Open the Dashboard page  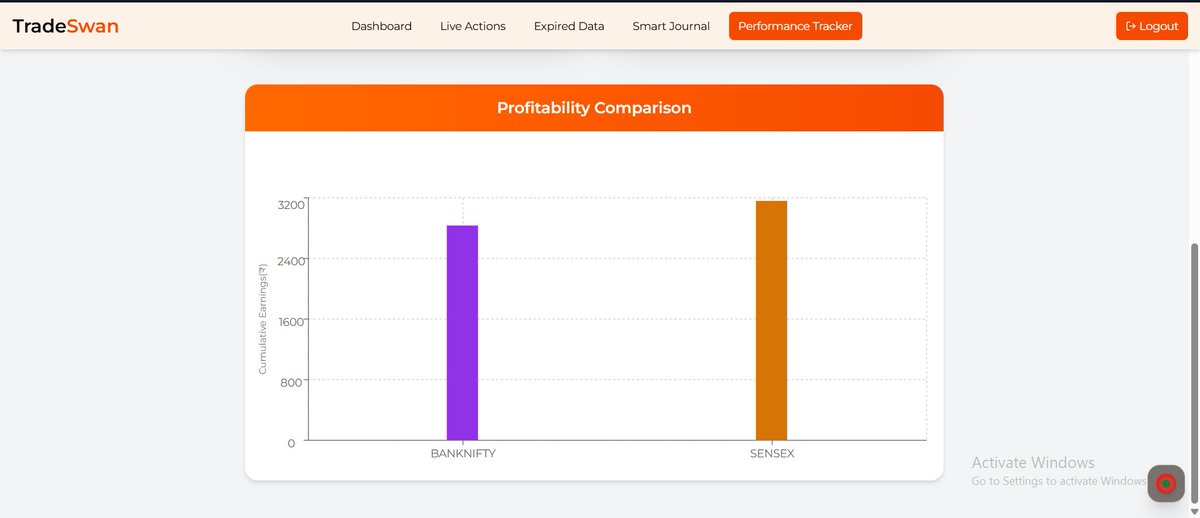tap(381, 26)
